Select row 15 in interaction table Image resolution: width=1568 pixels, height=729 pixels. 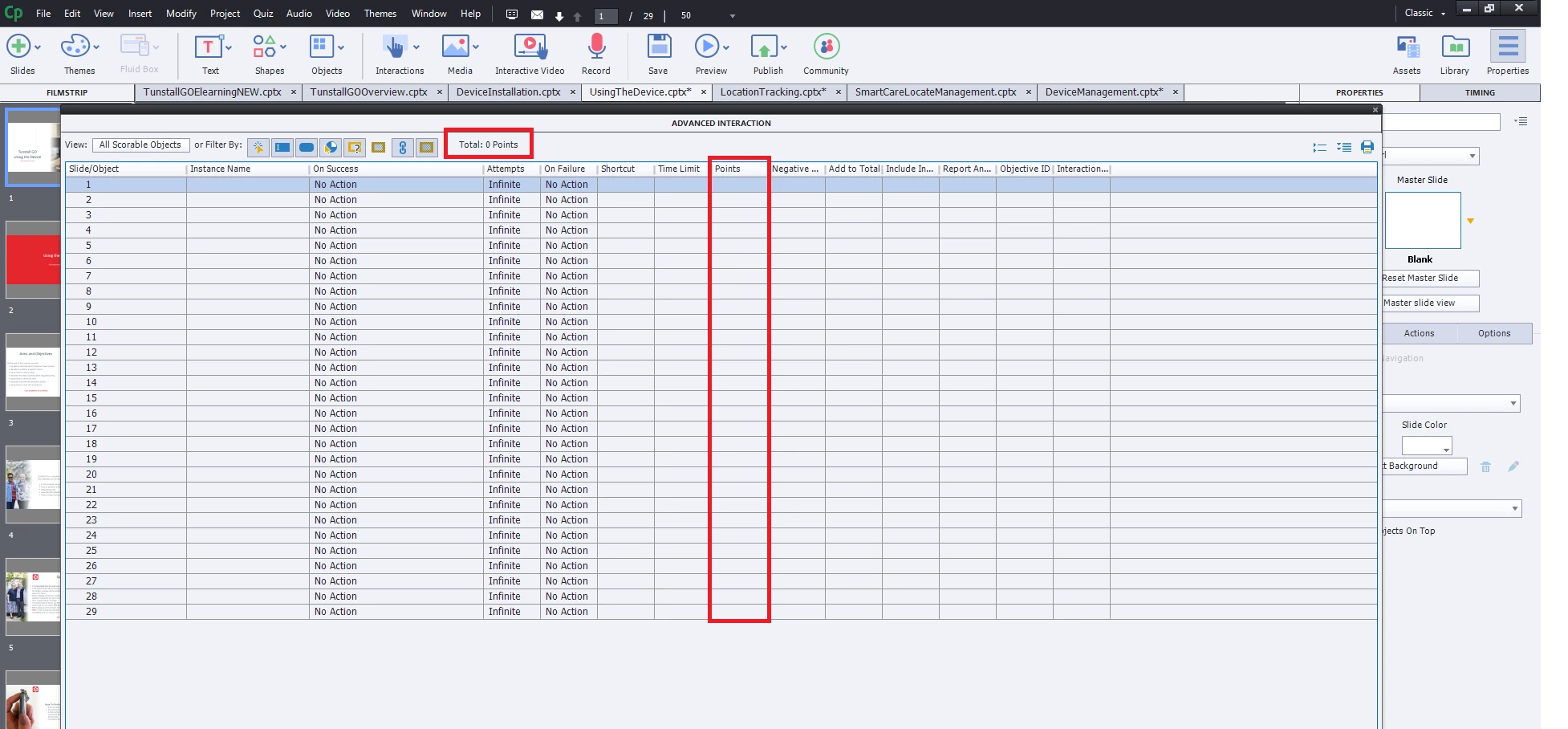721,398
